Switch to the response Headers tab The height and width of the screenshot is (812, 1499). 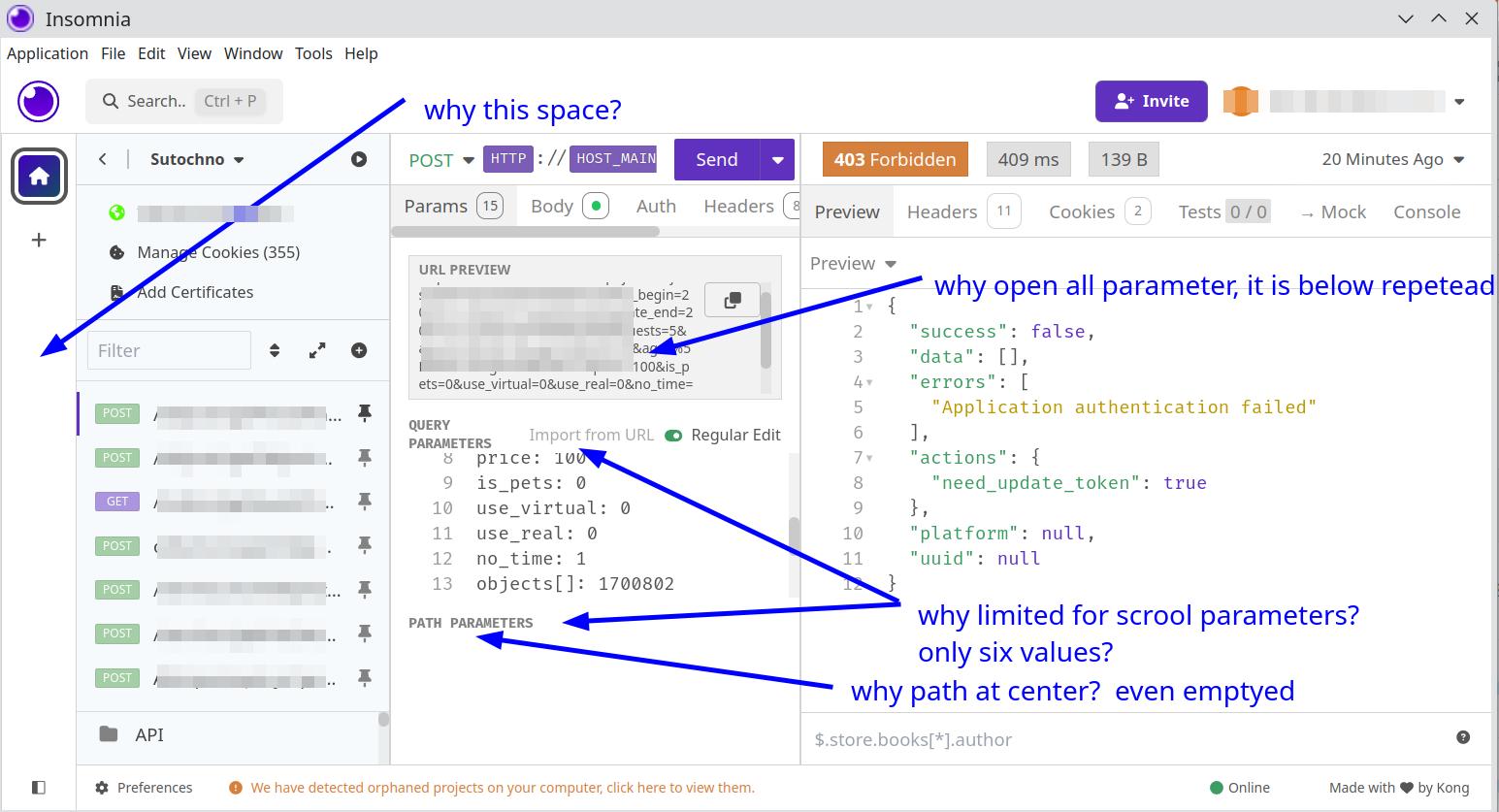[x=963, y=211]
